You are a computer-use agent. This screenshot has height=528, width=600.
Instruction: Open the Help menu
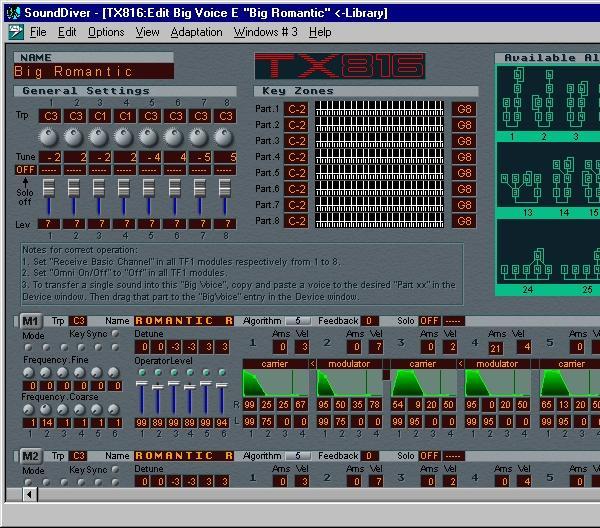point(320,32)
